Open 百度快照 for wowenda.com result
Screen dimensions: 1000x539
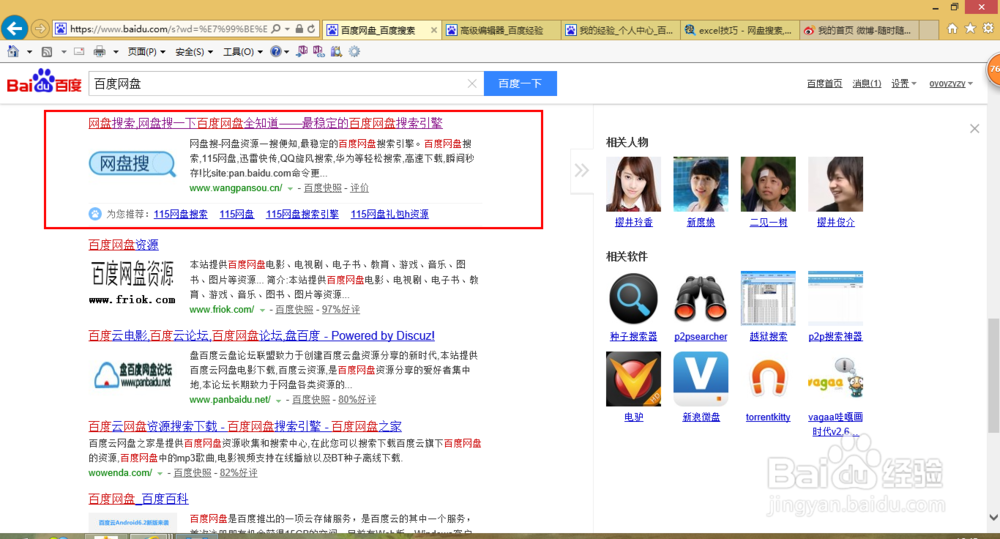(x=192, y=473)
